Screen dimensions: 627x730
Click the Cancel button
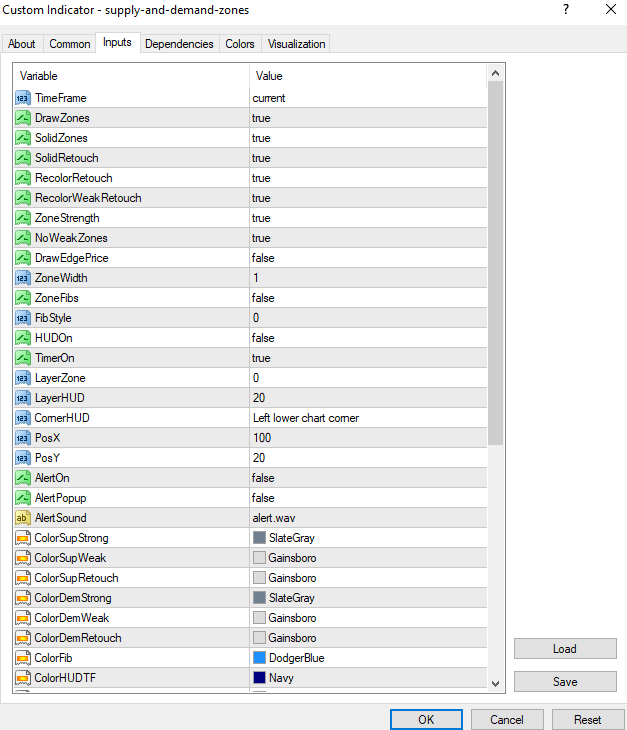507,720
